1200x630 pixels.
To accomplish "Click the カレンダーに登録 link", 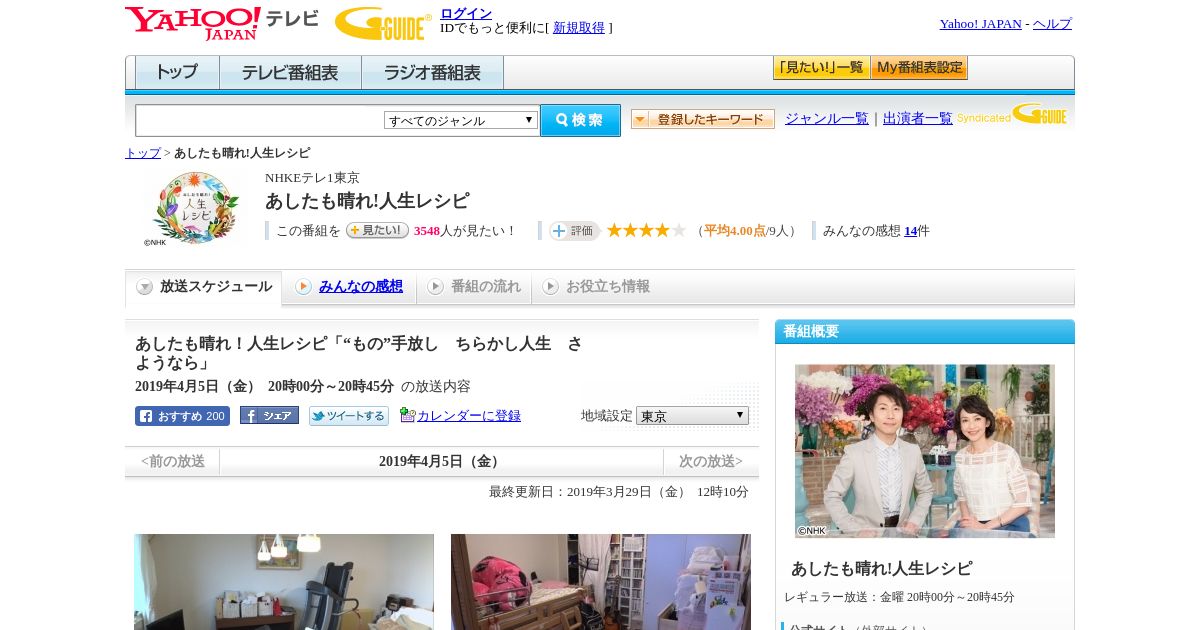I will [469, 416].
